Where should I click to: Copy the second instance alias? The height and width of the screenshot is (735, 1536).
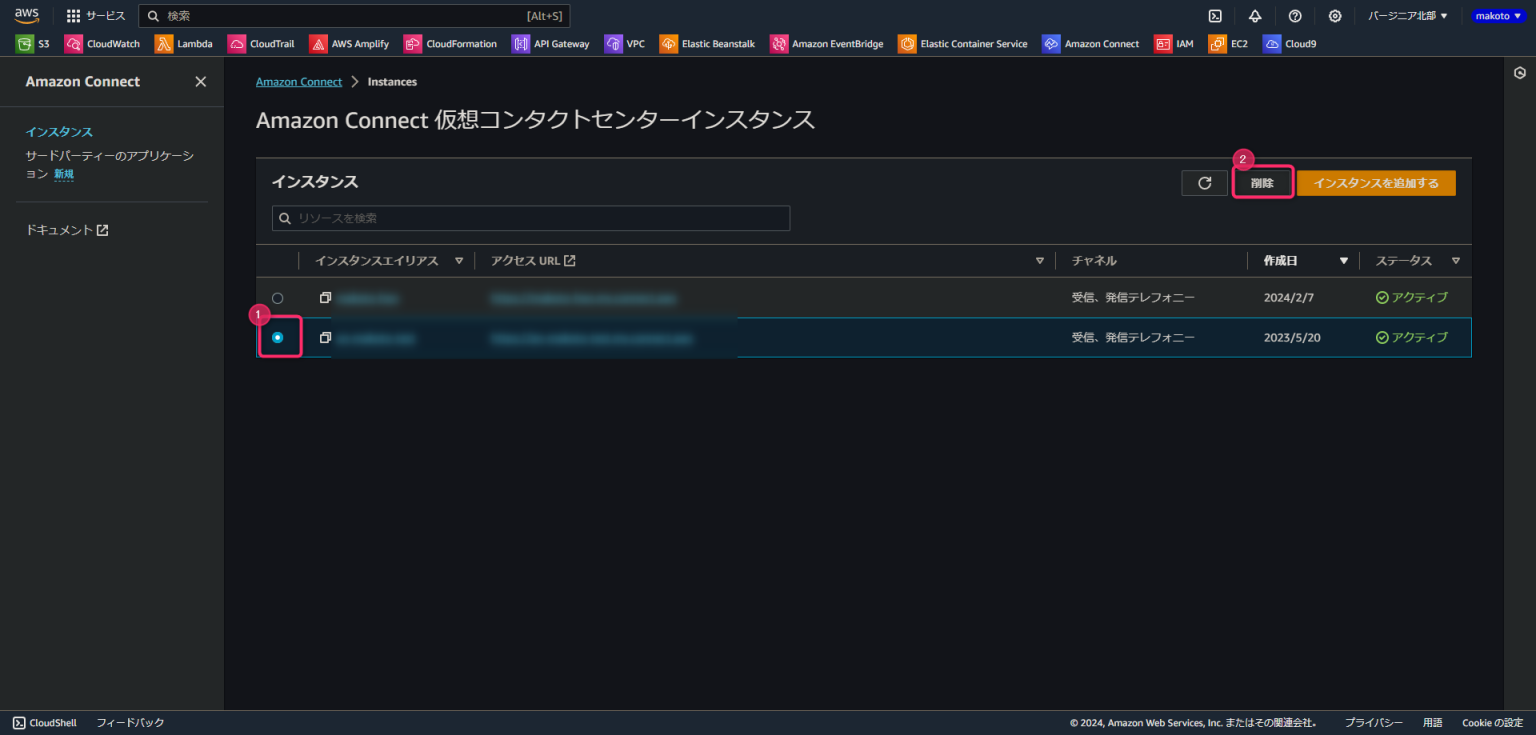(324, 337)
